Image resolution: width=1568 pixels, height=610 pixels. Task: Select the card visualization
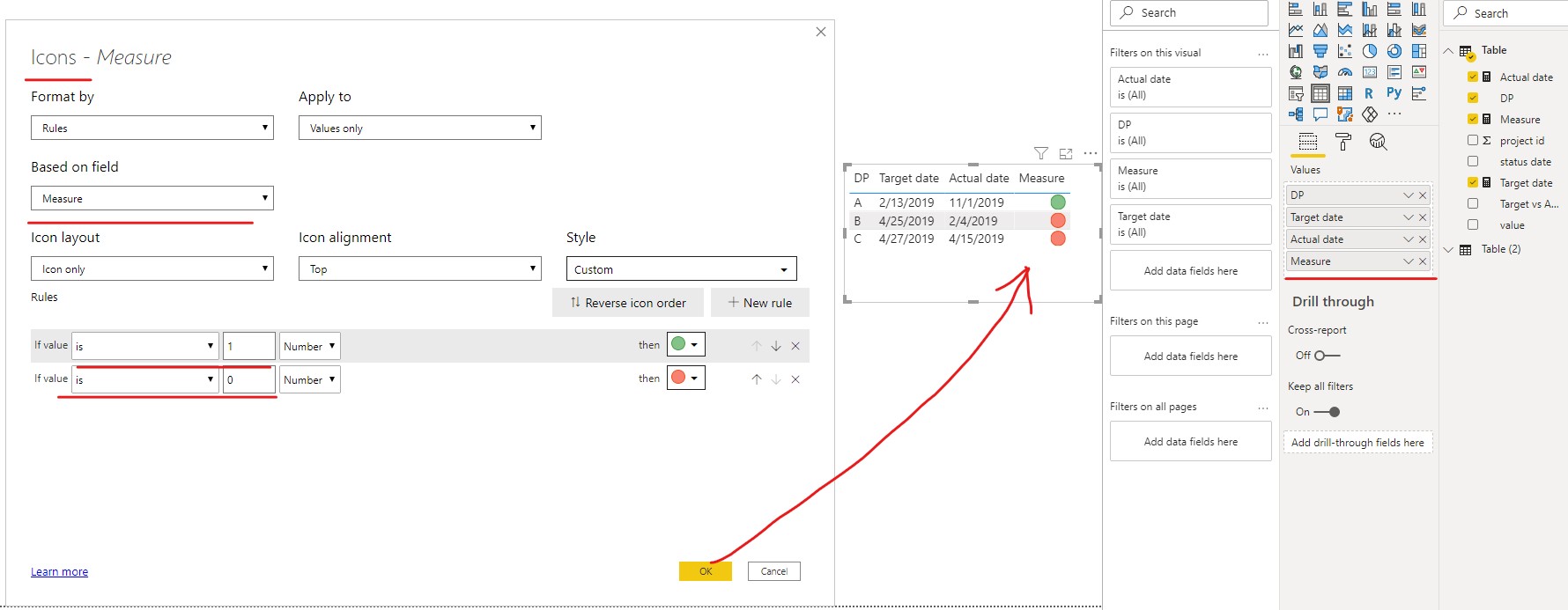click(1370, 72)
